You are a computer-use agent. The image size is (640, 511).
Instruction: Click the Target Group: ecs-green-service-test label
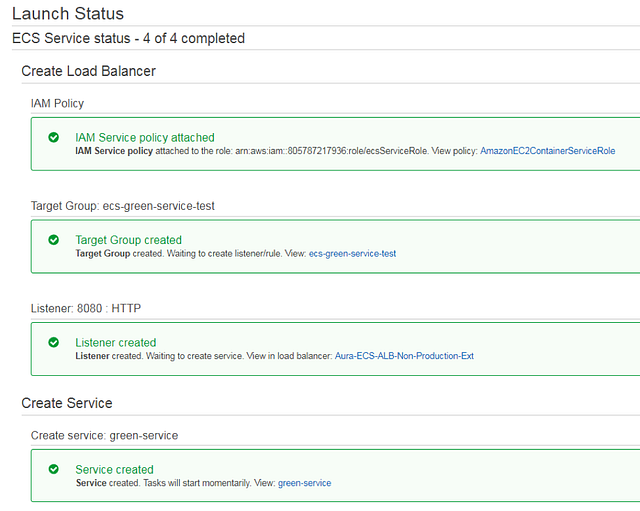tap(123, 206)
